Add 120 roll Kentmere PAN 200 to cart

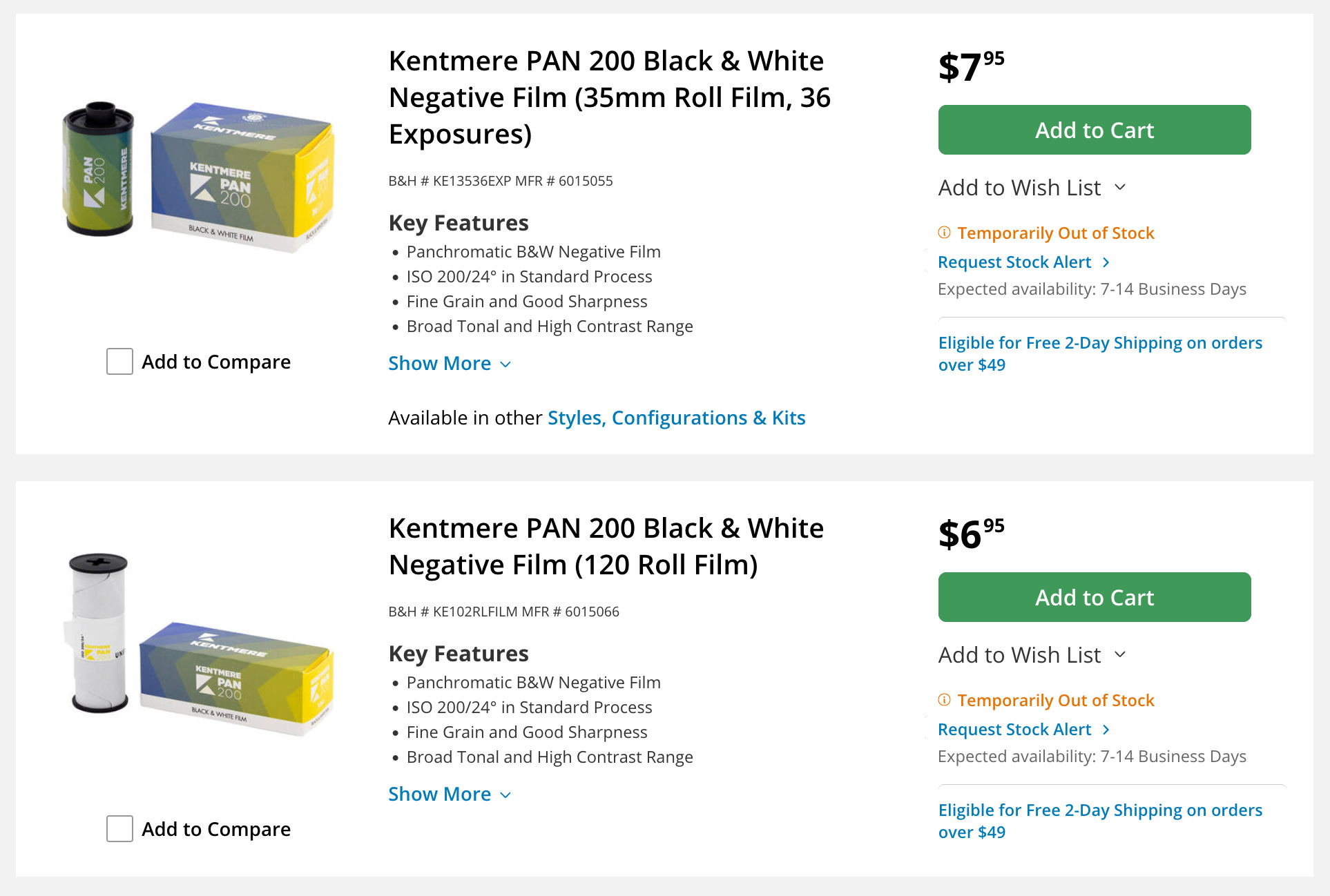(1094, 597)
